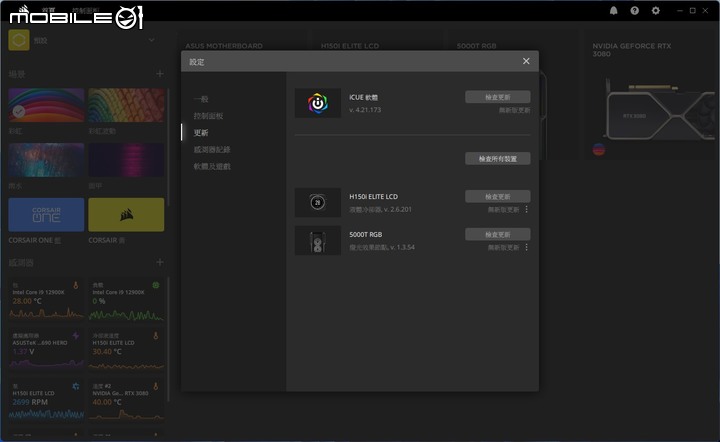Click thermometer icon on RTX 3080 40.00 °C sensor
The width and height of the screenshot is (720, 442).
pyautogui.click(x=156, y=386)
